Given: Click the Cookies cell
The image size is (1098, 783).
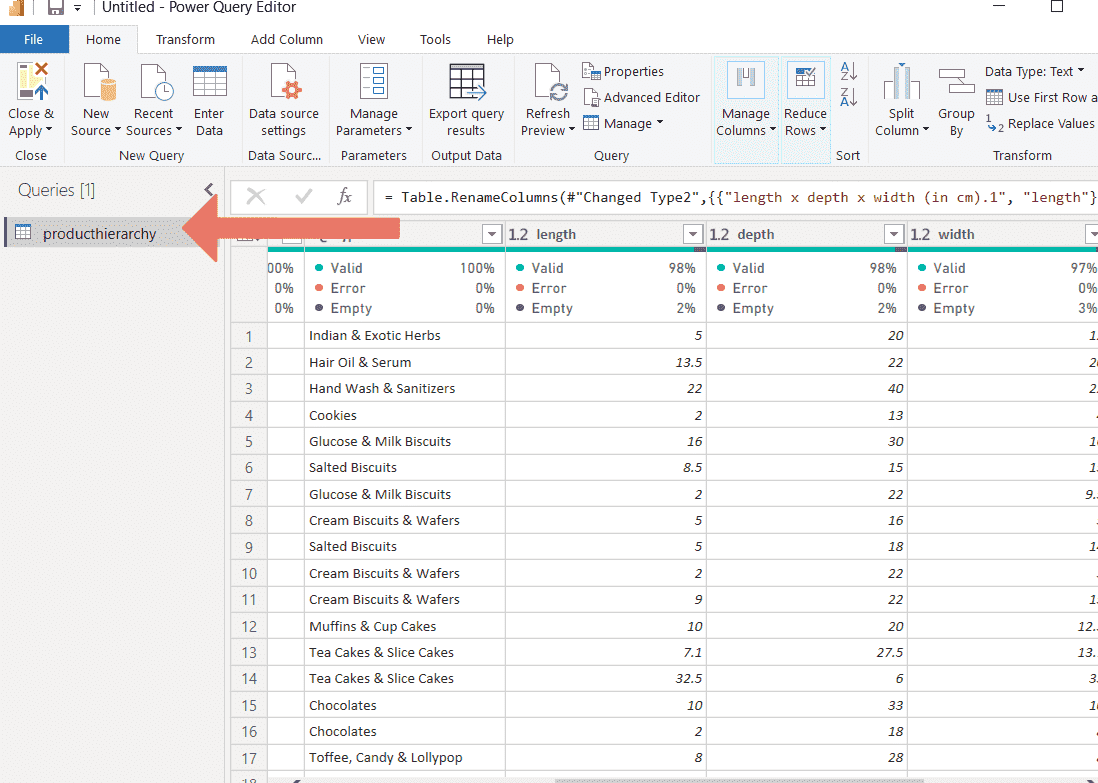Looking at the screenshot, I should click(x=405, y=415).
